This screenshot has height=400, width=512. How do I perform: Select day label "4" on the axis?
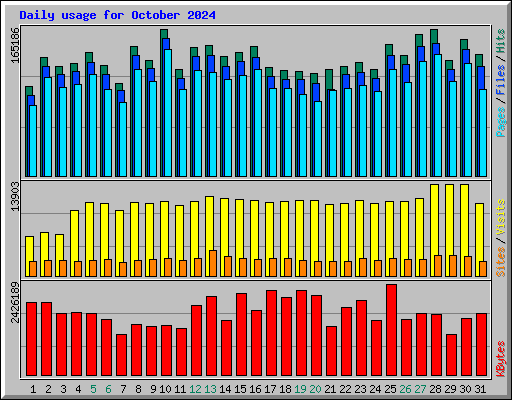point(78,389)
